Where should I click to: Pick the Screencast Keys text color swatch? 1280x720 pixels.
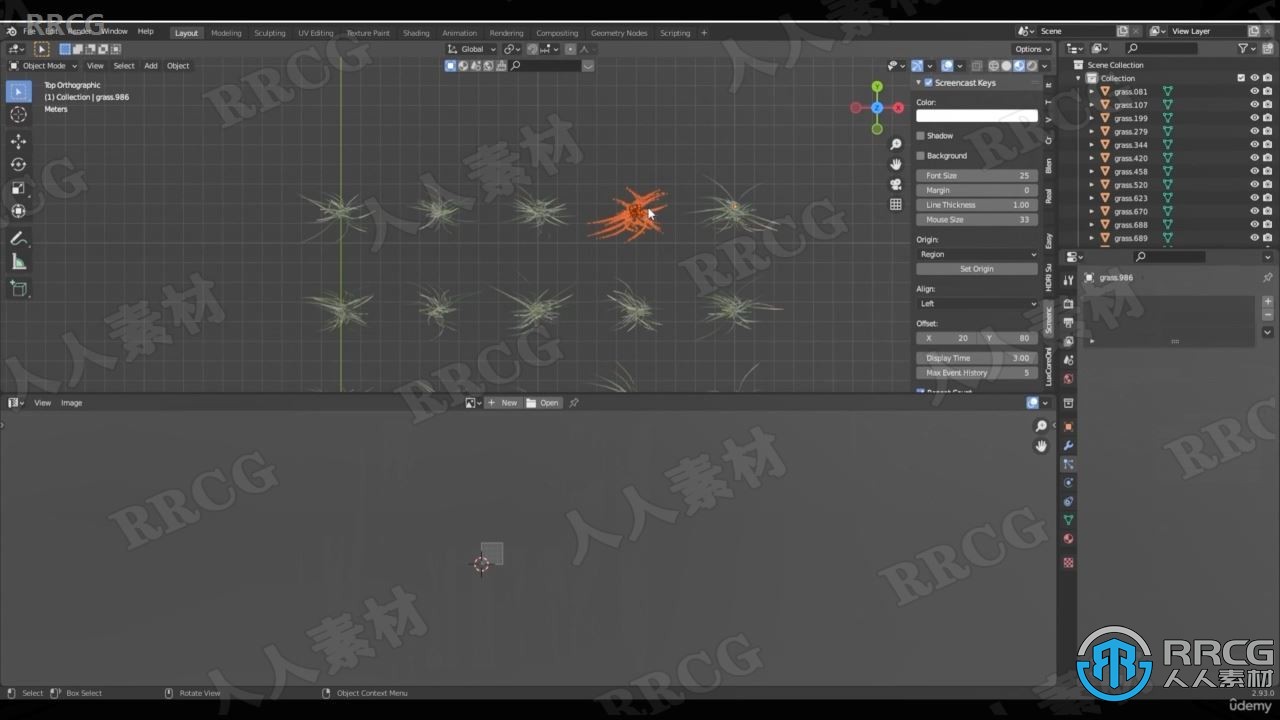[x=977, y=116]
